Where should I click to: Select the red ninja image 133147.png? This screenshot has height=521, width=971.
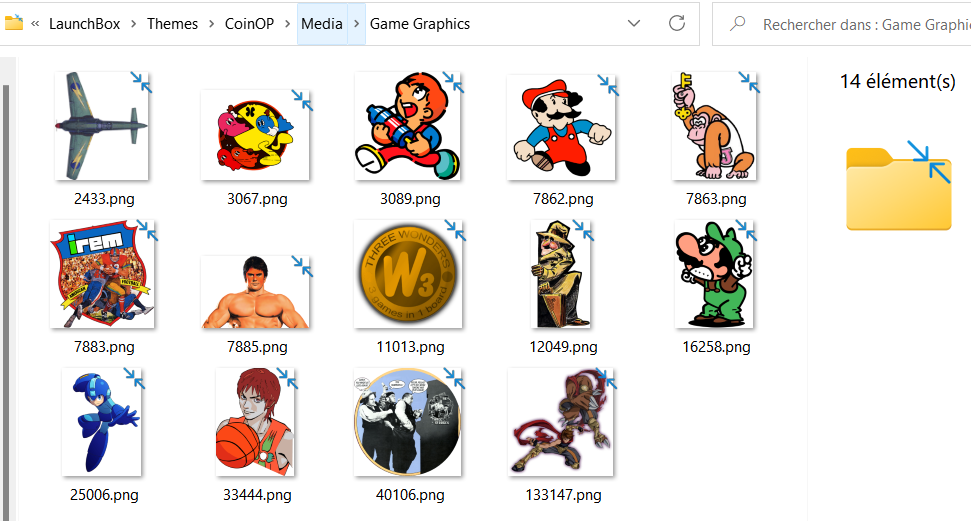pyautogui.click(x=561, y=422)
